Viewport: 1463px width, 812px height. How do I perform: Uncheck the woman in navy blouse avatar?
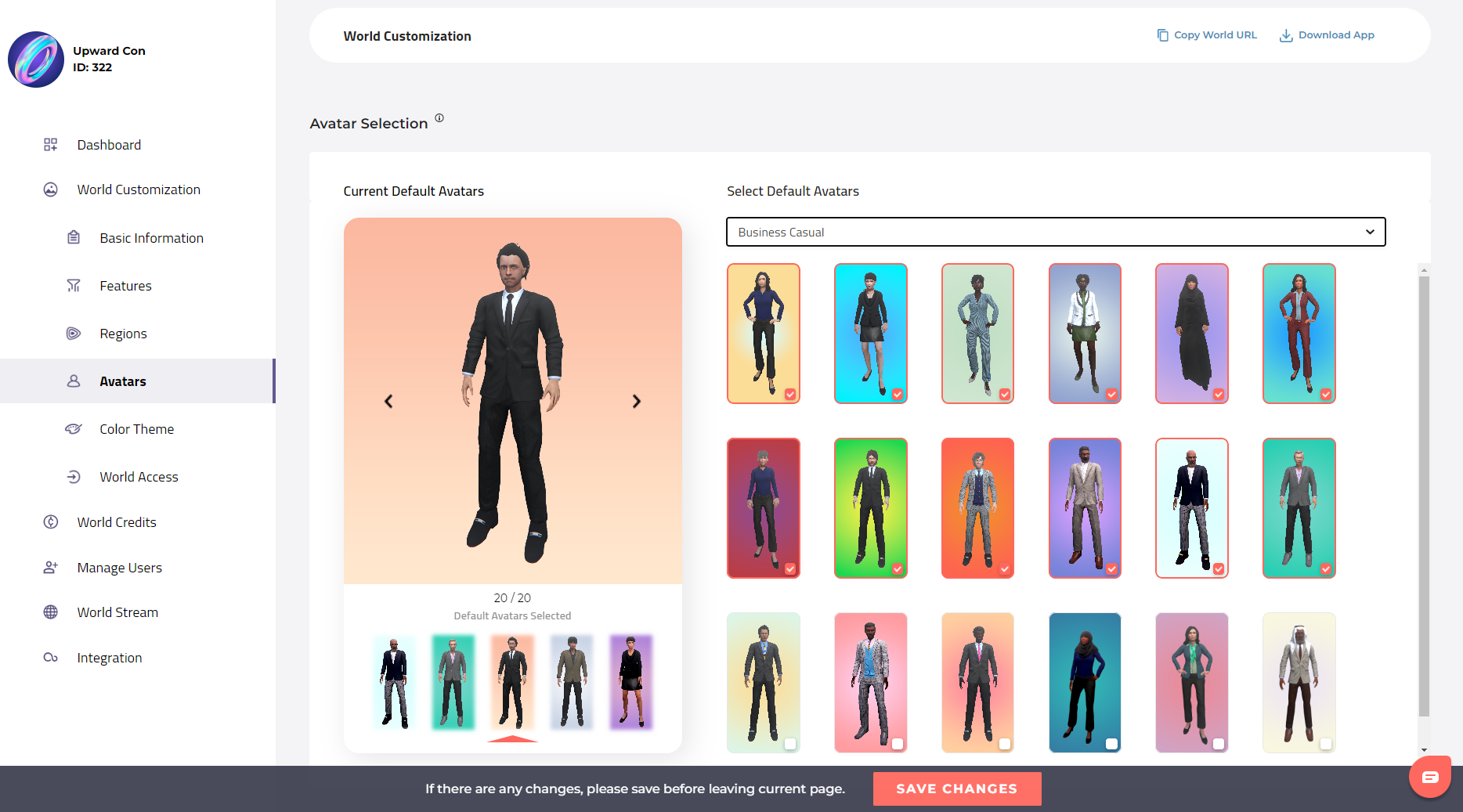pyautogui.click(x=790, y=395)
